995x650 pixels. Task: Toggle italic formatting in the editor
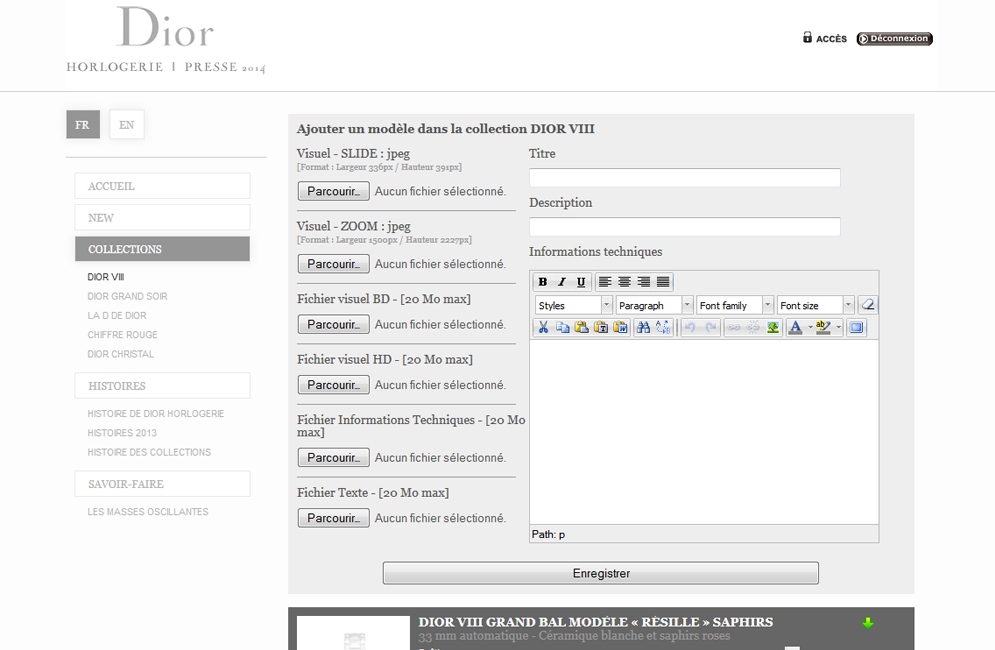[x=562, y=282]
